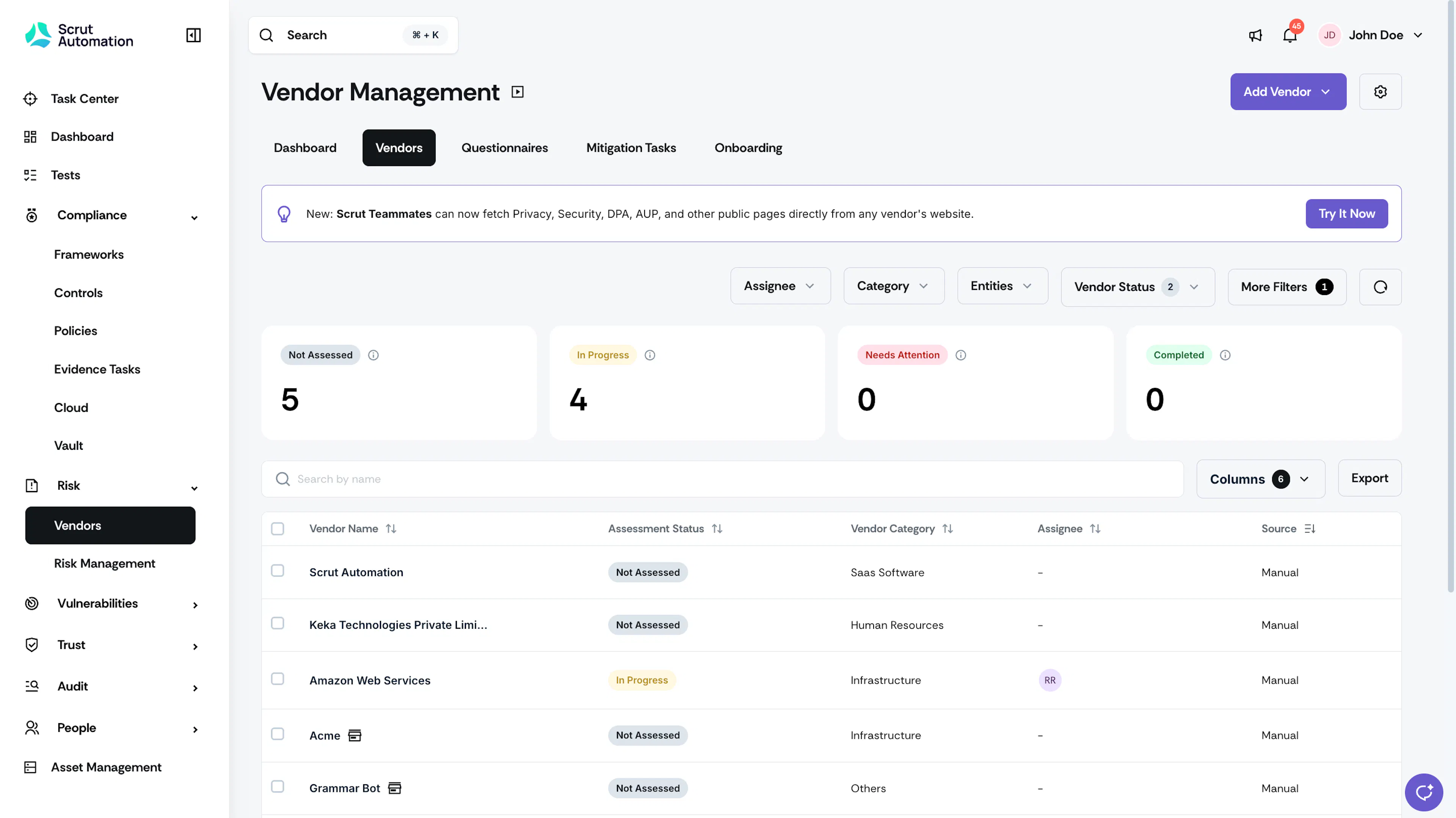Show info for Not Assessed card
This screenshot has height=818, width=1456.
[x=373, y=355]
